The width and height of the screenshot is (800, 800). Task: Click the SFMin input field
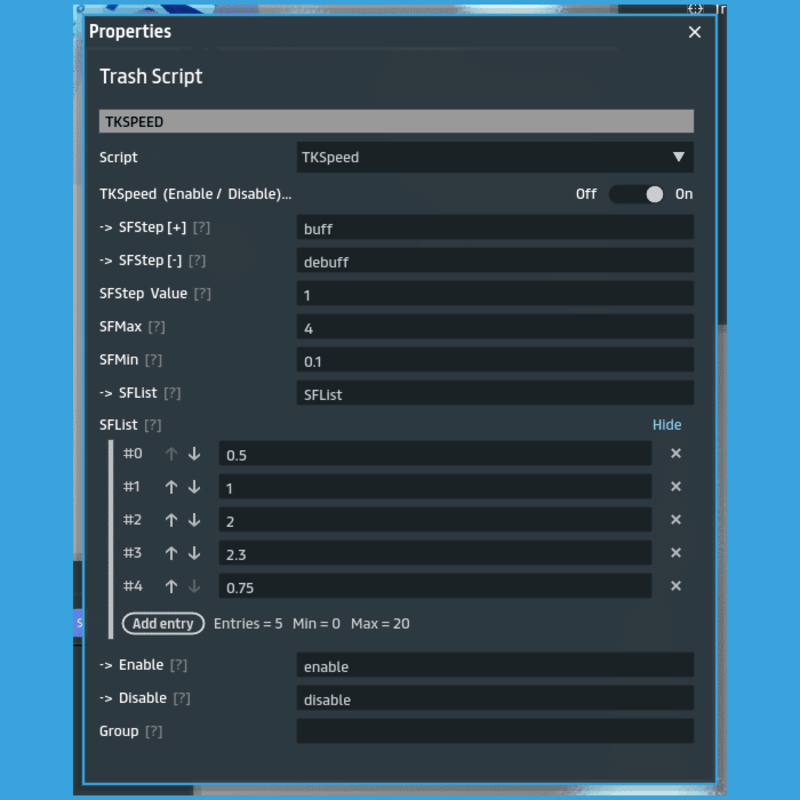click(494, 360)
